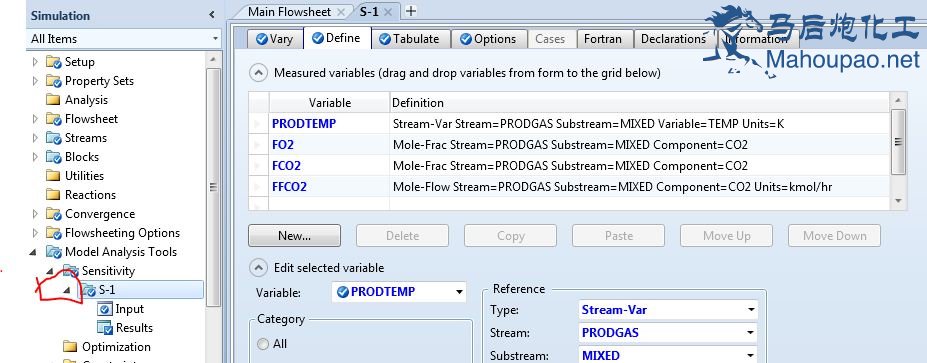Open the Reference Stream dropdown
927x363 pixels.
click(751, 333)
